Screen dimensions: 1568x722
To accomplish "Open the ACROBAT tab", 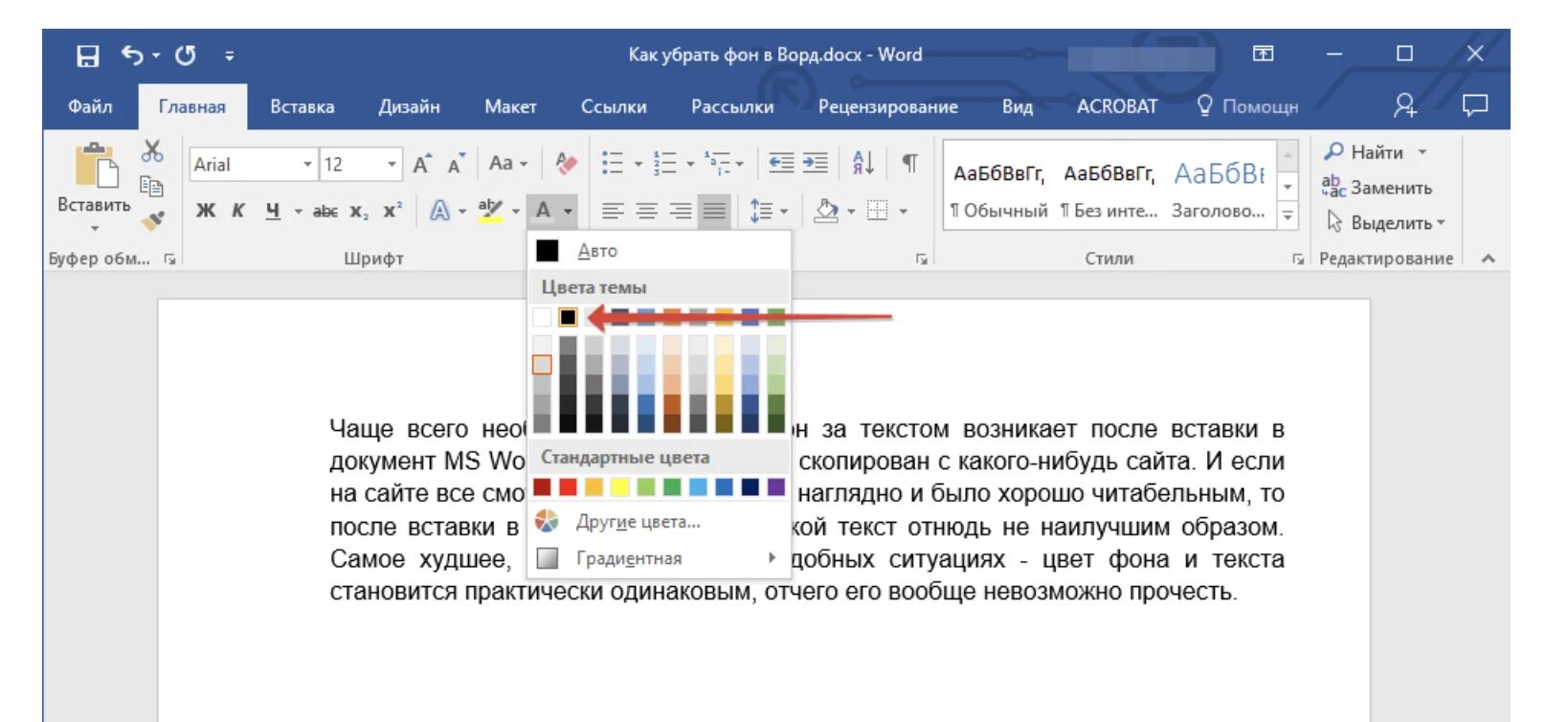I will [x=1116, y=106].
